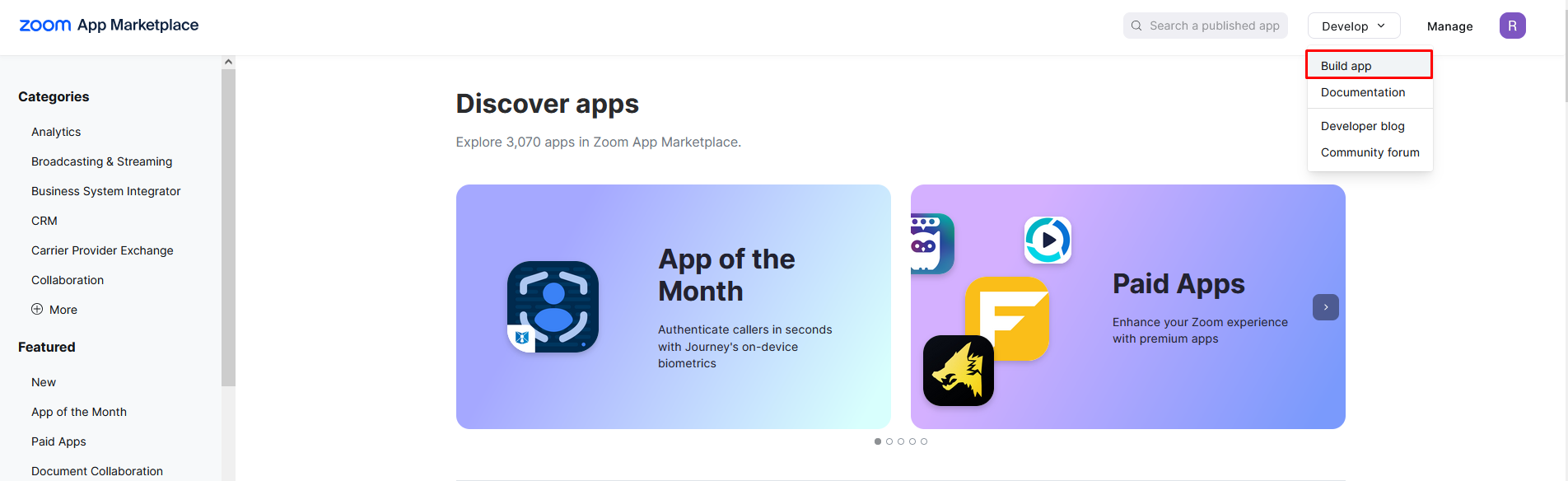
Task: Select the last carousel pagination dot
Action: [924, 441]
